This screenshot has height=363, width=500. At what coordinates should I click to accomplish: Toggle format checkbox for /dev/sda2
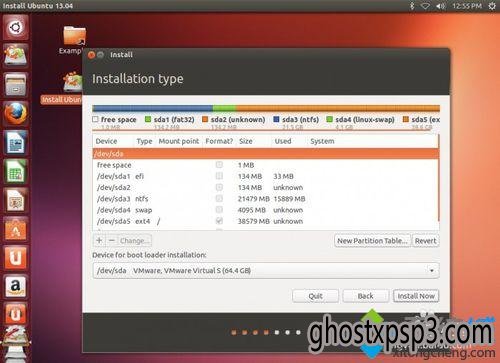(x=219, y=187)
